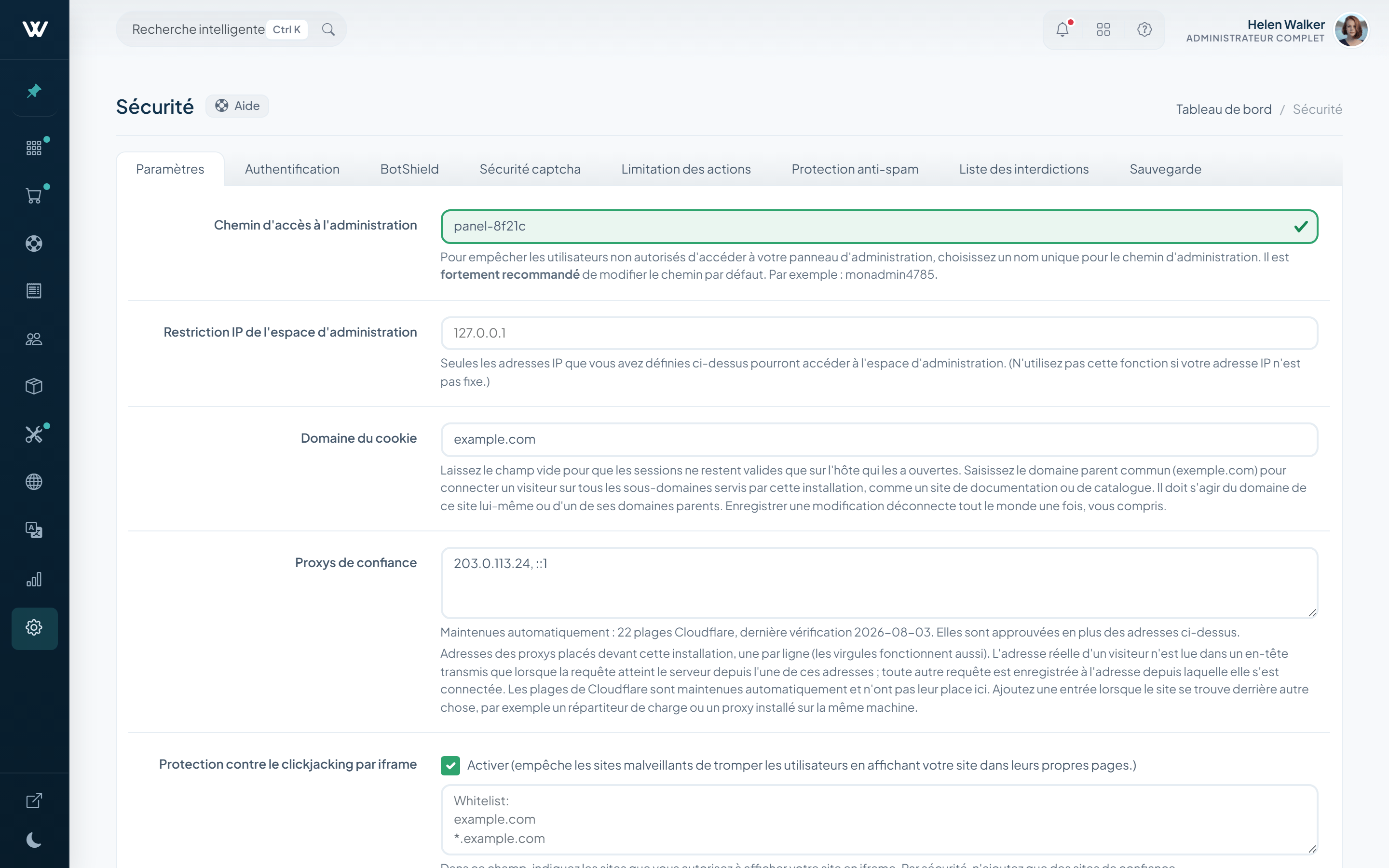Open Helen Walker profile avatar
The height and width of the screenshot is (868, 1389).
pyautogui.click(x=1351, y=30)
